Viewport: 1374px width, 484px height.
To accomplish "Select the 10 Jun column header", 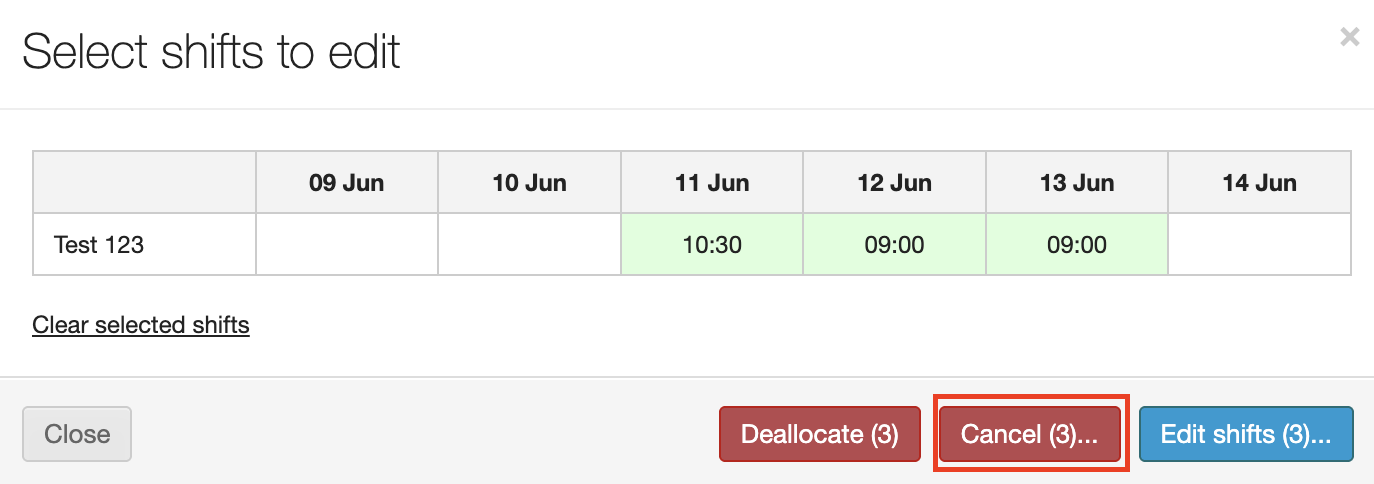I will click(529, 183).
